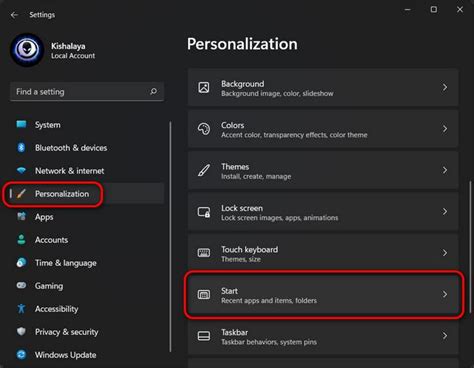The image size is (474, 368).
Task: Open the Taskbar settings title
Action: tap(235, 332)
